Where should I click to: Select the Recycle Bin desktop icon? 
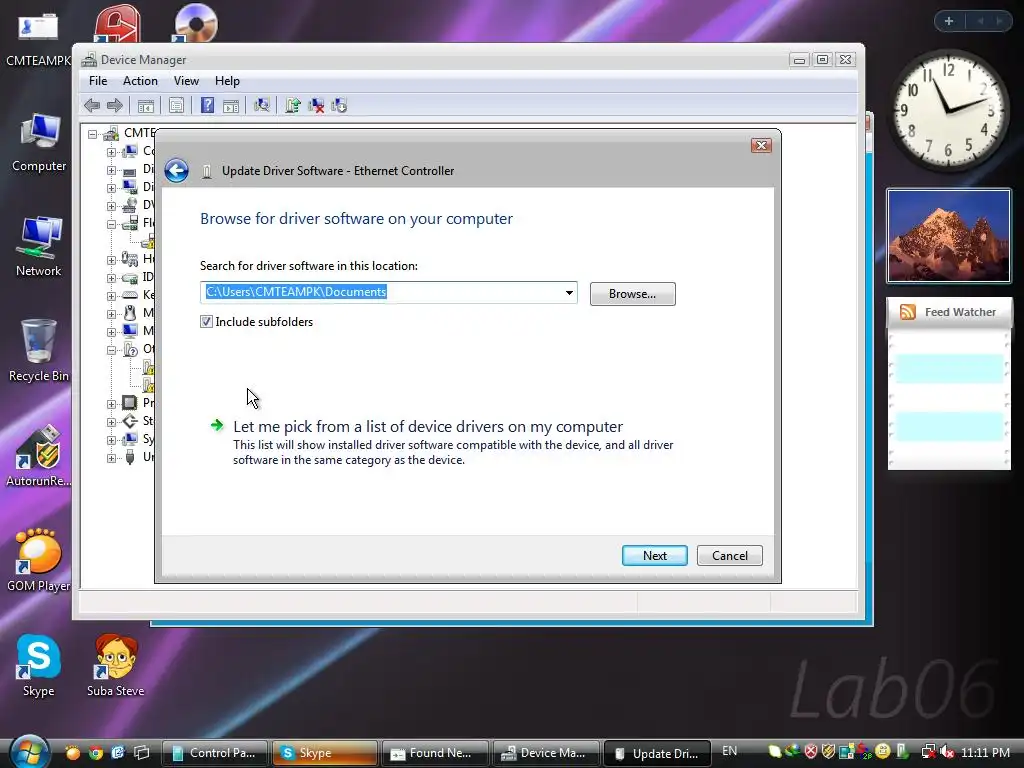[39, 351]
